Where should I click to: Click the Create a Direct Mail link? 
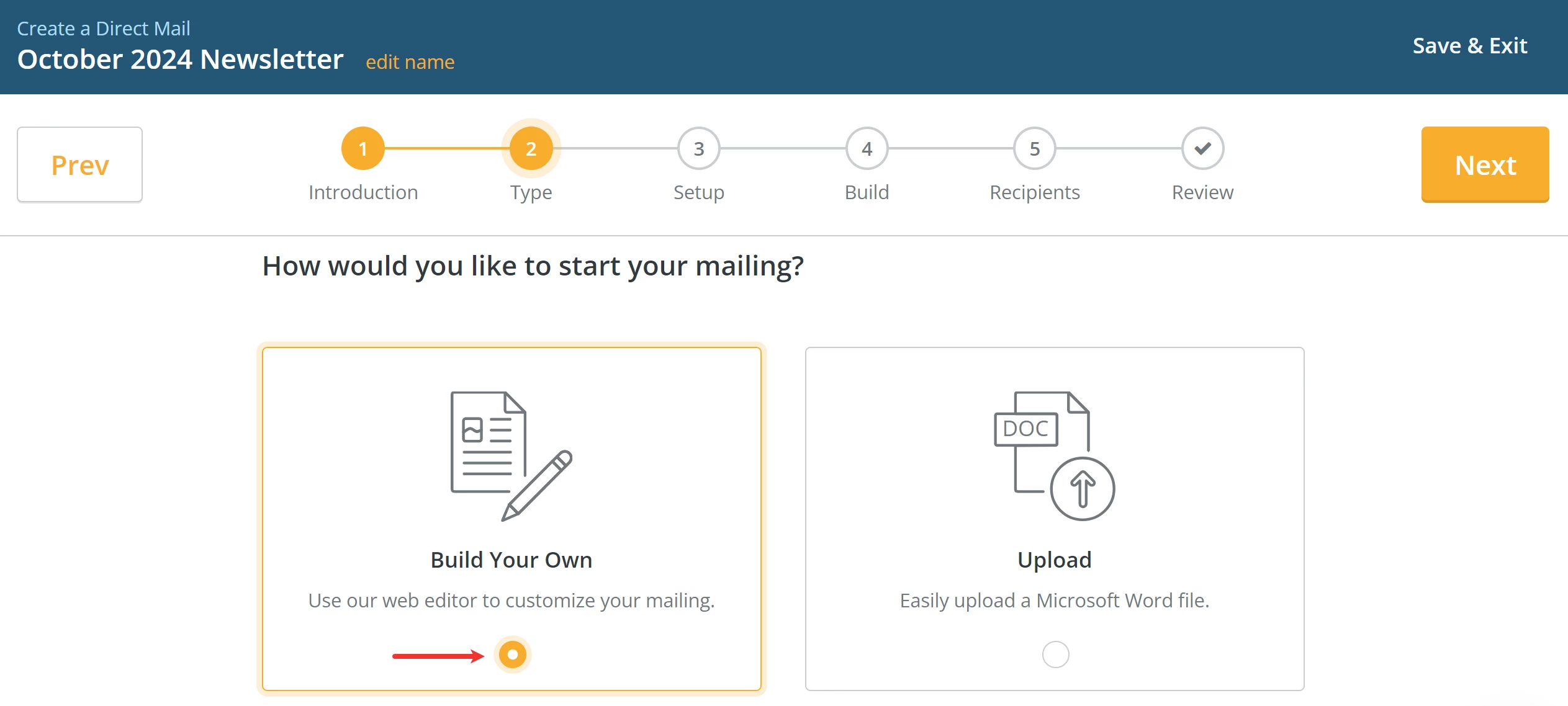pyautogui.click(x=104, y=29)
